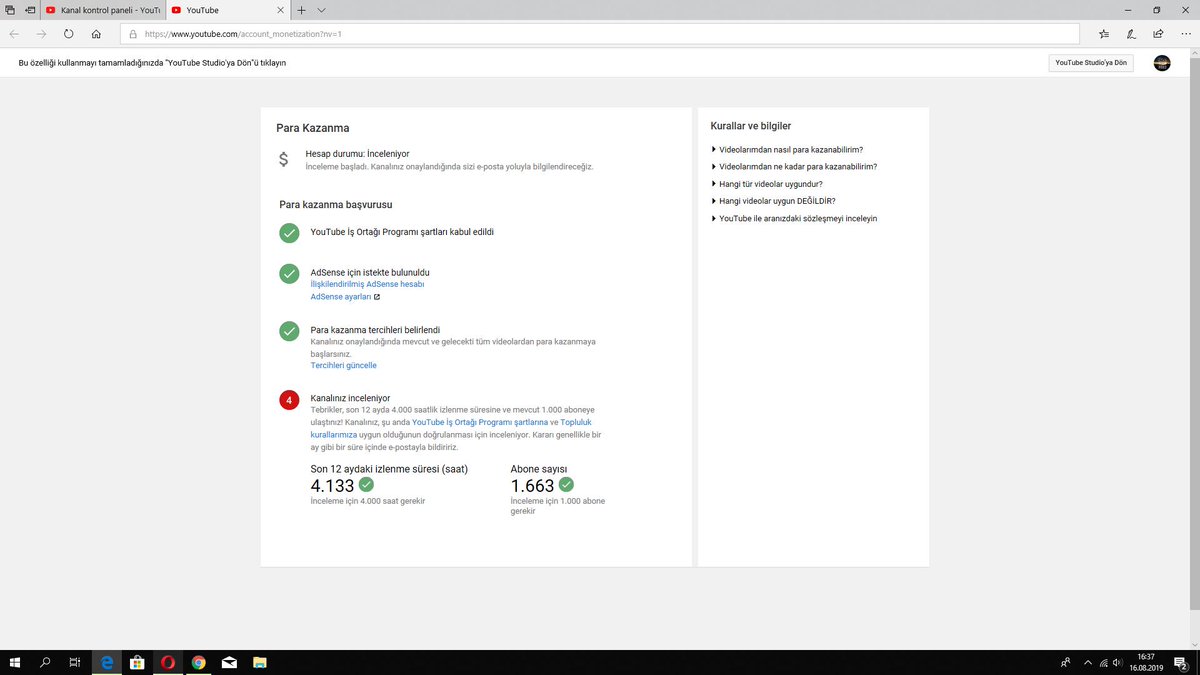
Task: Open the clock showing 16:37
Action: [x=1146, y=662]
